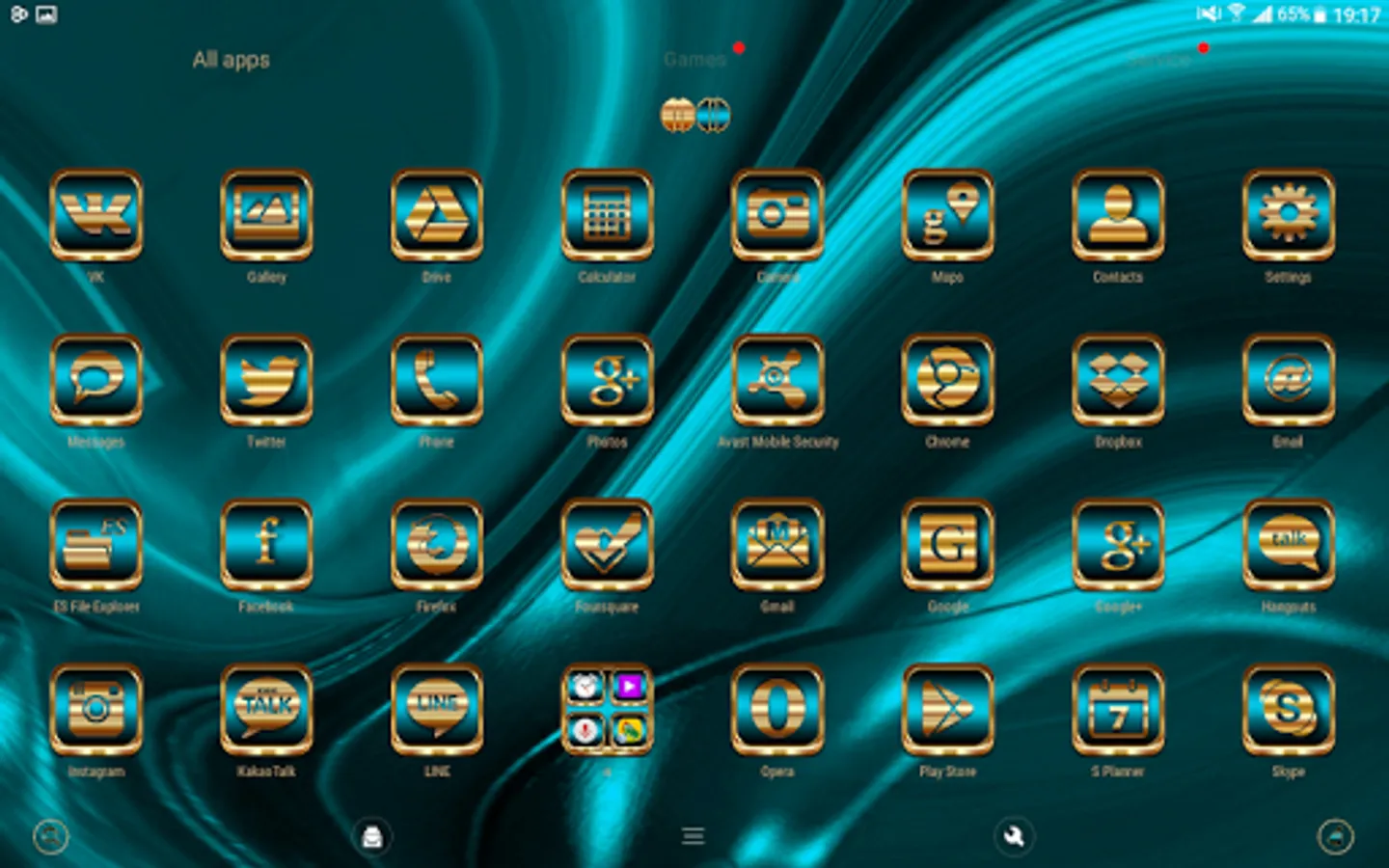The width and height of the screenshot is (1389, 868).
Task: Launch the Google+ app
Action: tap(1118, 545)
